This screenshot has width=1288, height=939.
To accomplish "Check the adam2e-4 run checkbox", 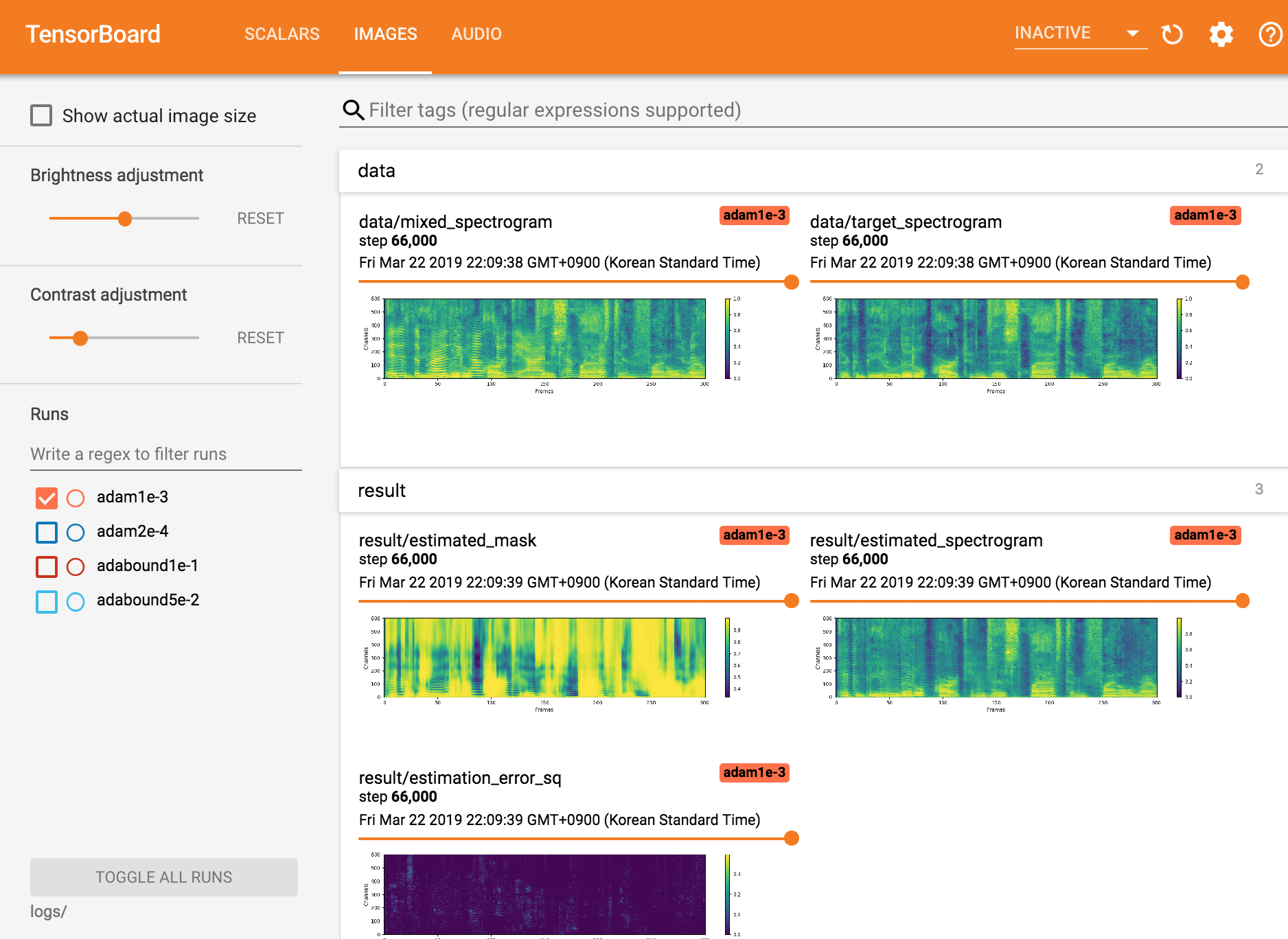I will [47, 532].
